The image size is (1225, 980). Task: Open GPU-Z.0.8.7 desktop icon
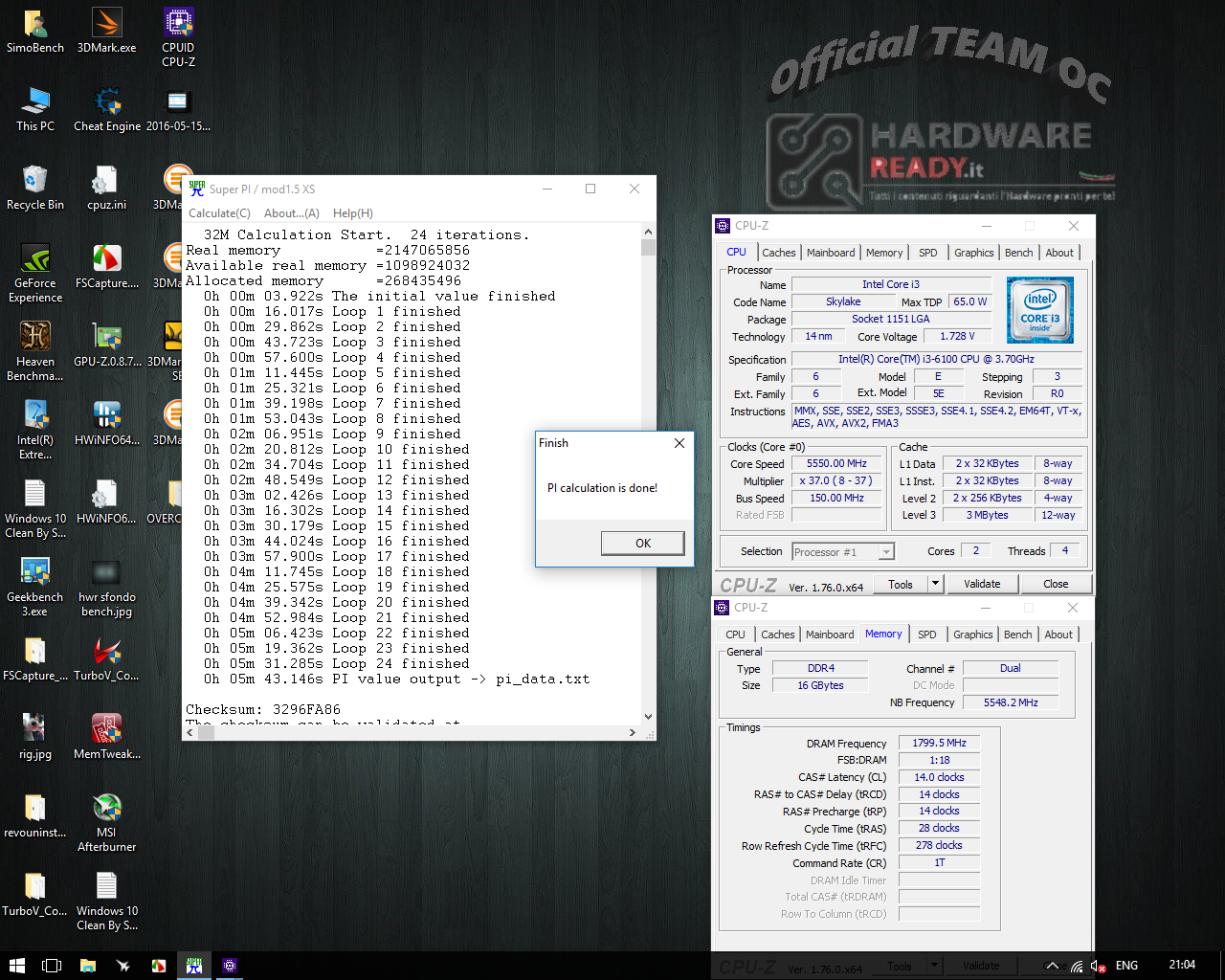point(107,345)
